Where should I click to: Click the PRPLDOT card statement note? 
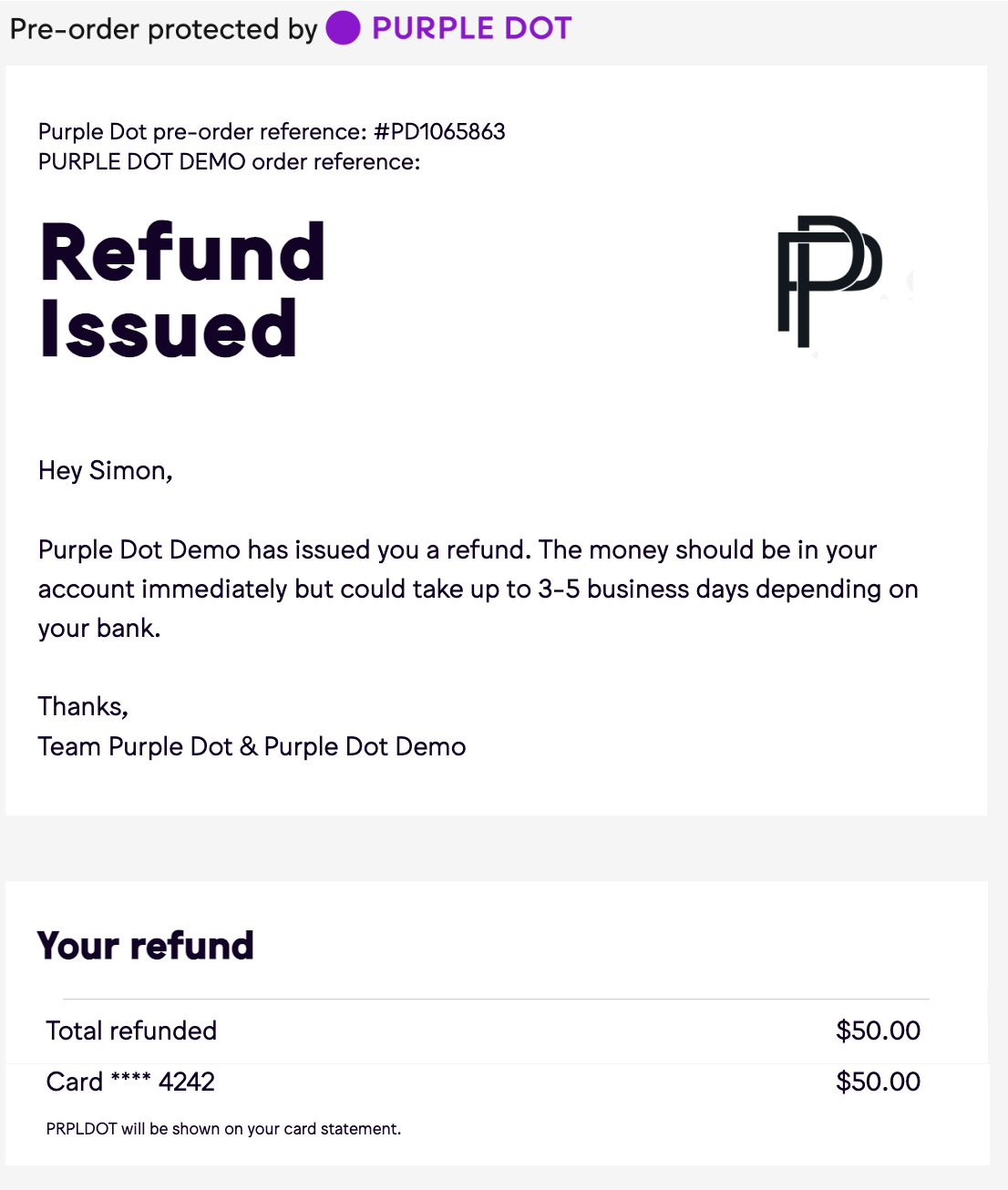[223, 1129]
